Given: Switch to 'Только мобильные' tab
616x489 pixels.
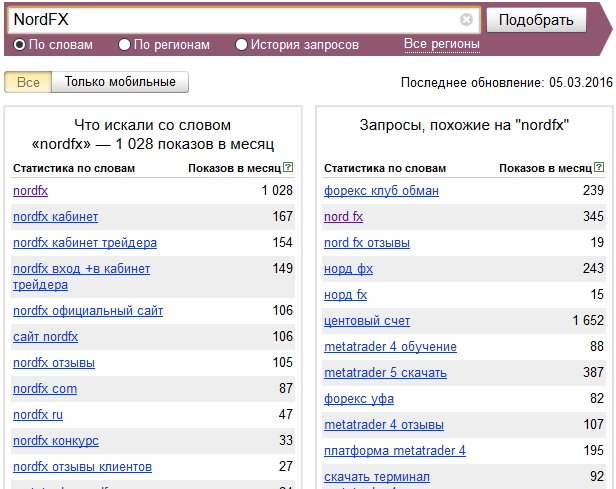Looking at the screenshot, I should (x=120, y=82).
